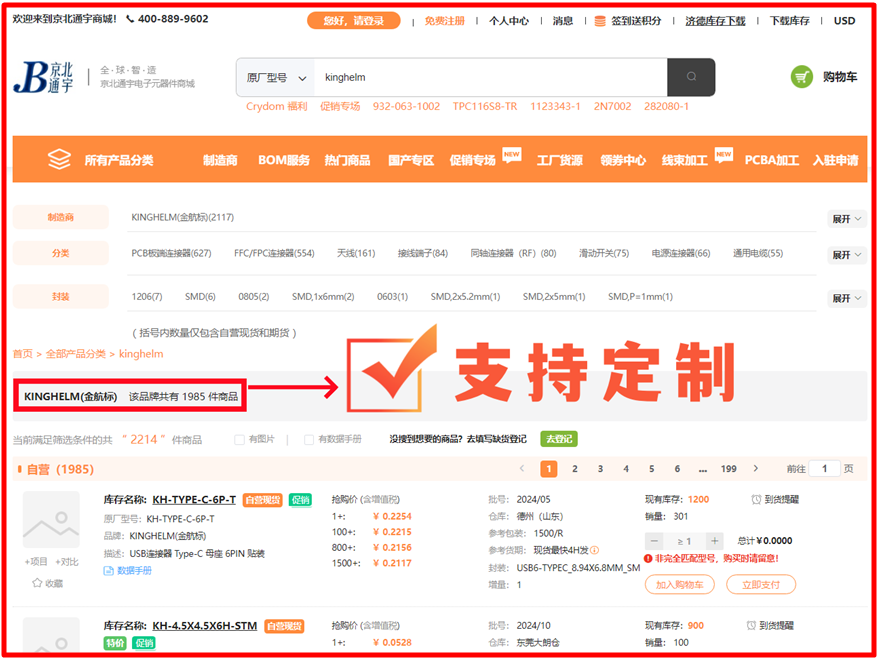Click 到货提醒 alarm icon for first product
878x659 pixels.
pos(756,499)
